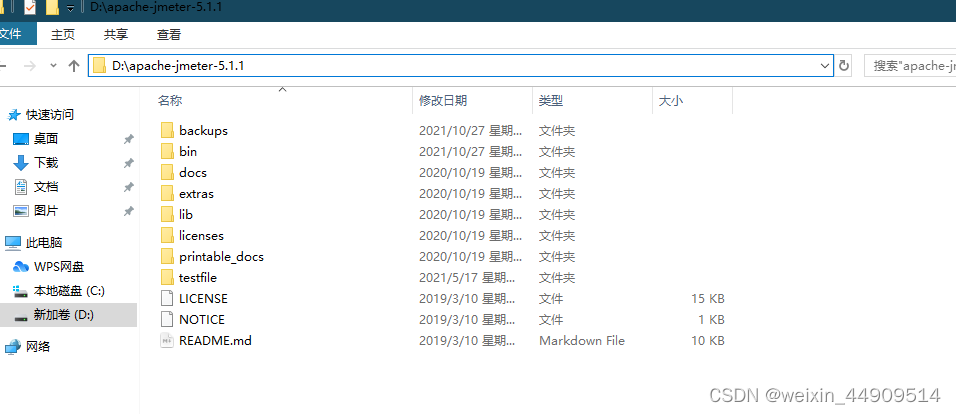Viewport: 956px width, 414px height.
Task: Select the docs folder icon
Action: click(x=168, y=173)
